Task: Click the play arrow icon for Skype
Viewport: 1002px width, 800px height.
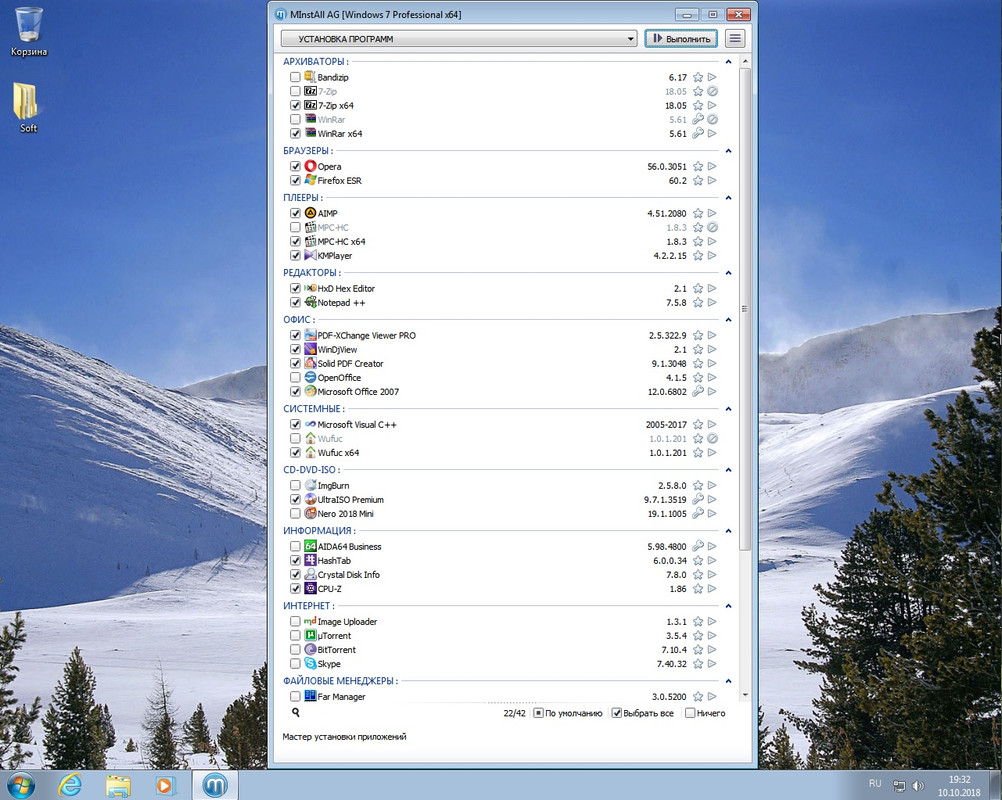Action: [x=712, y=664]
